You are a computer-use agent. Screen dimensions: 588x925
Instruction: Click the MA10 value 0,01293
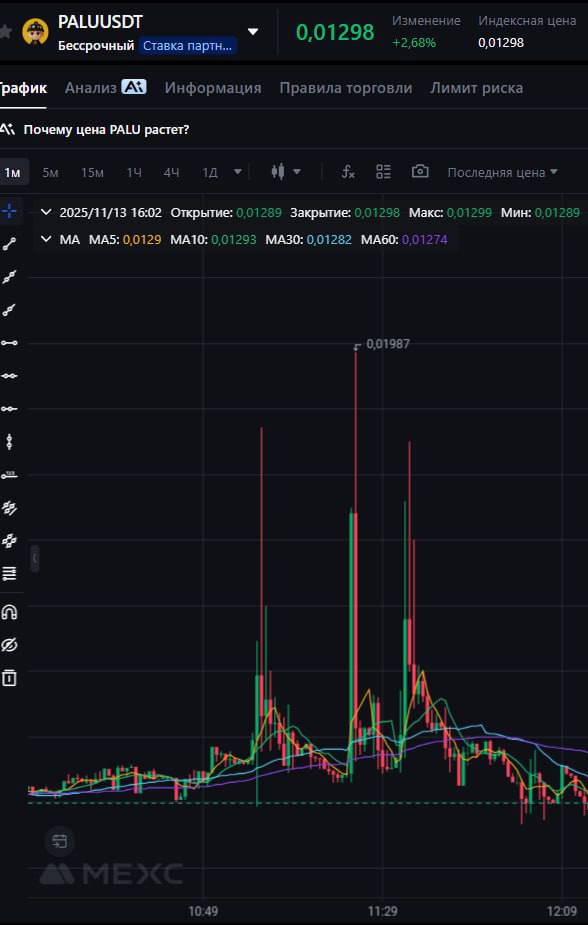point(234,240)
